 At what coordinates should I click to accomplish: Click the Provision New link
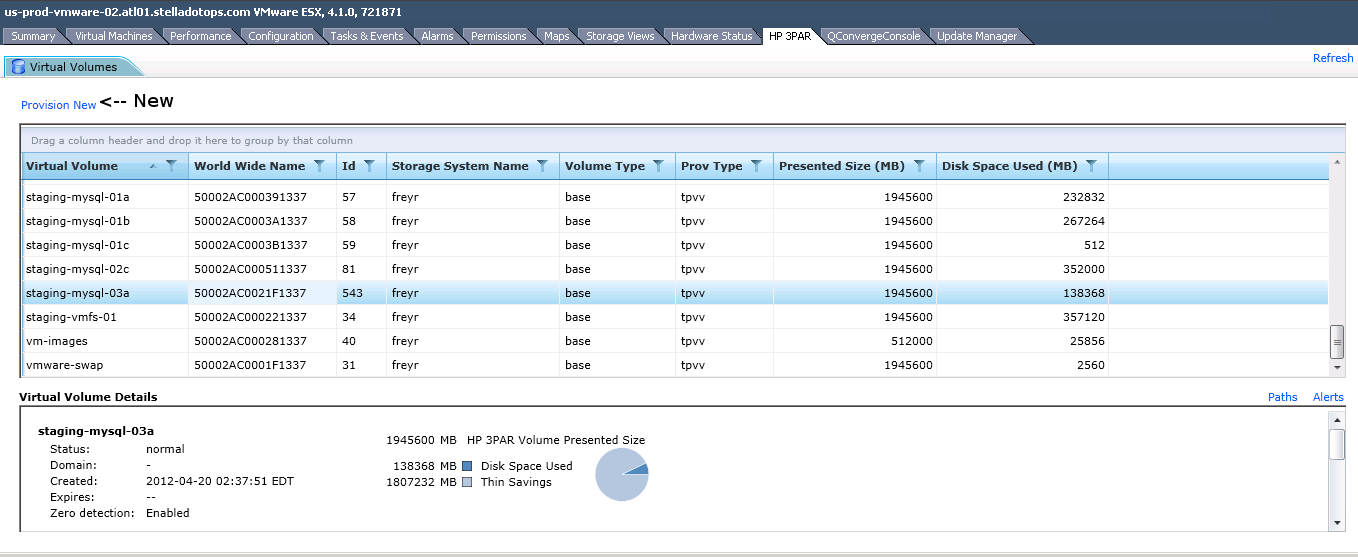(59, 105)
